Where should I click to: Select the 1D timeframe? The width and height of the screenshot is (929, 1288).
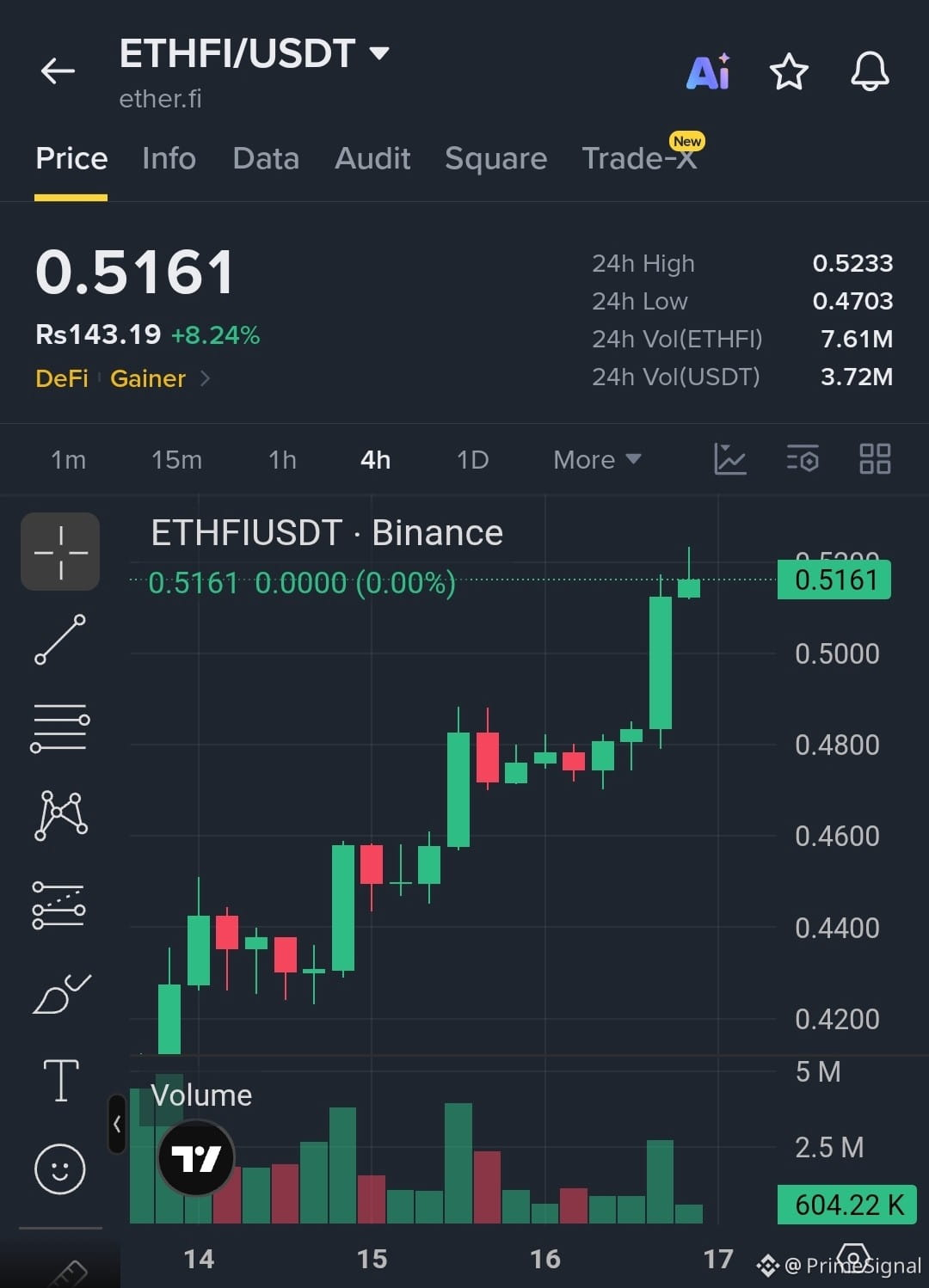[472, 460]
